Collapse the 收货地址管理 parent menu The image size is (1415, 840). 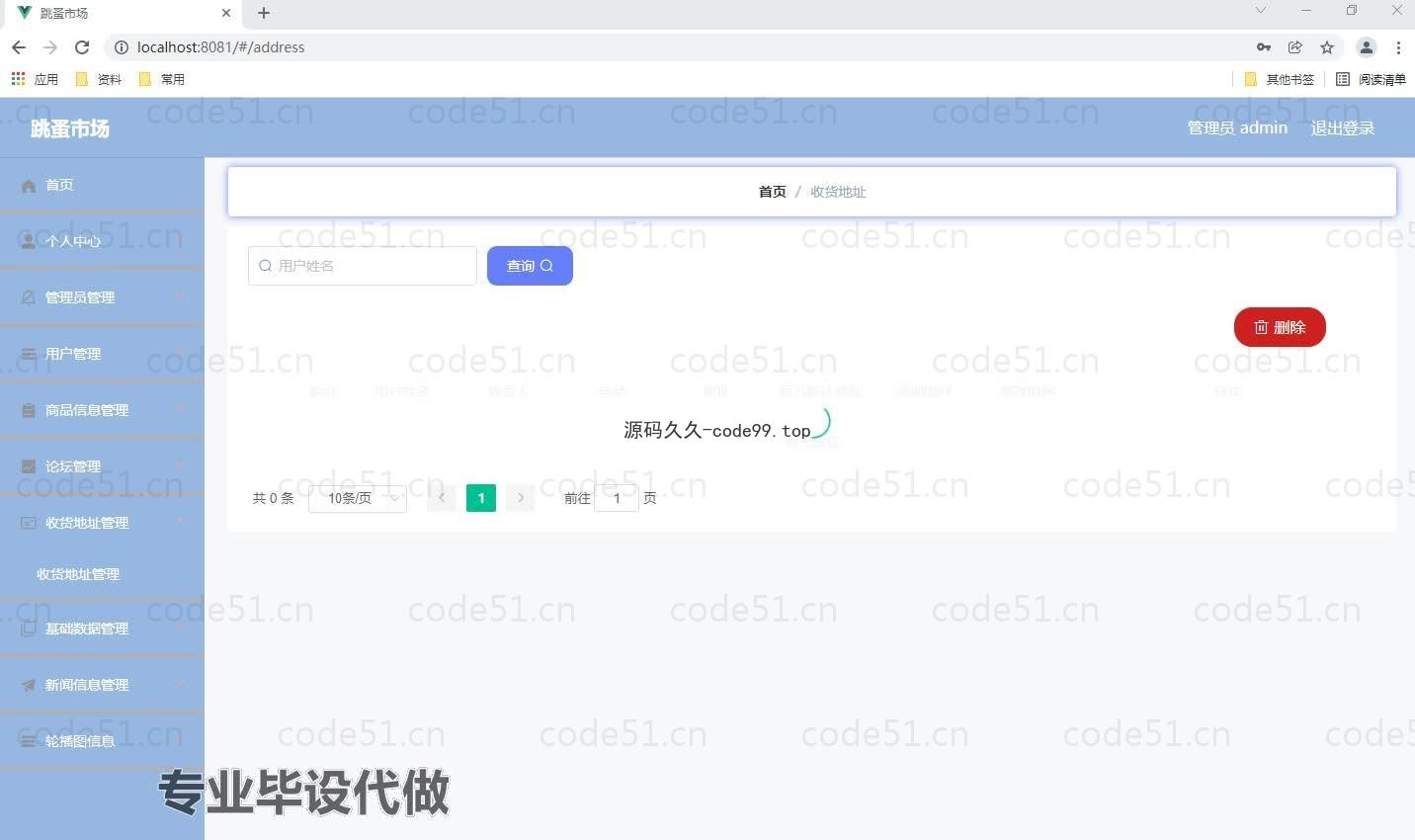tap(102, 523)
